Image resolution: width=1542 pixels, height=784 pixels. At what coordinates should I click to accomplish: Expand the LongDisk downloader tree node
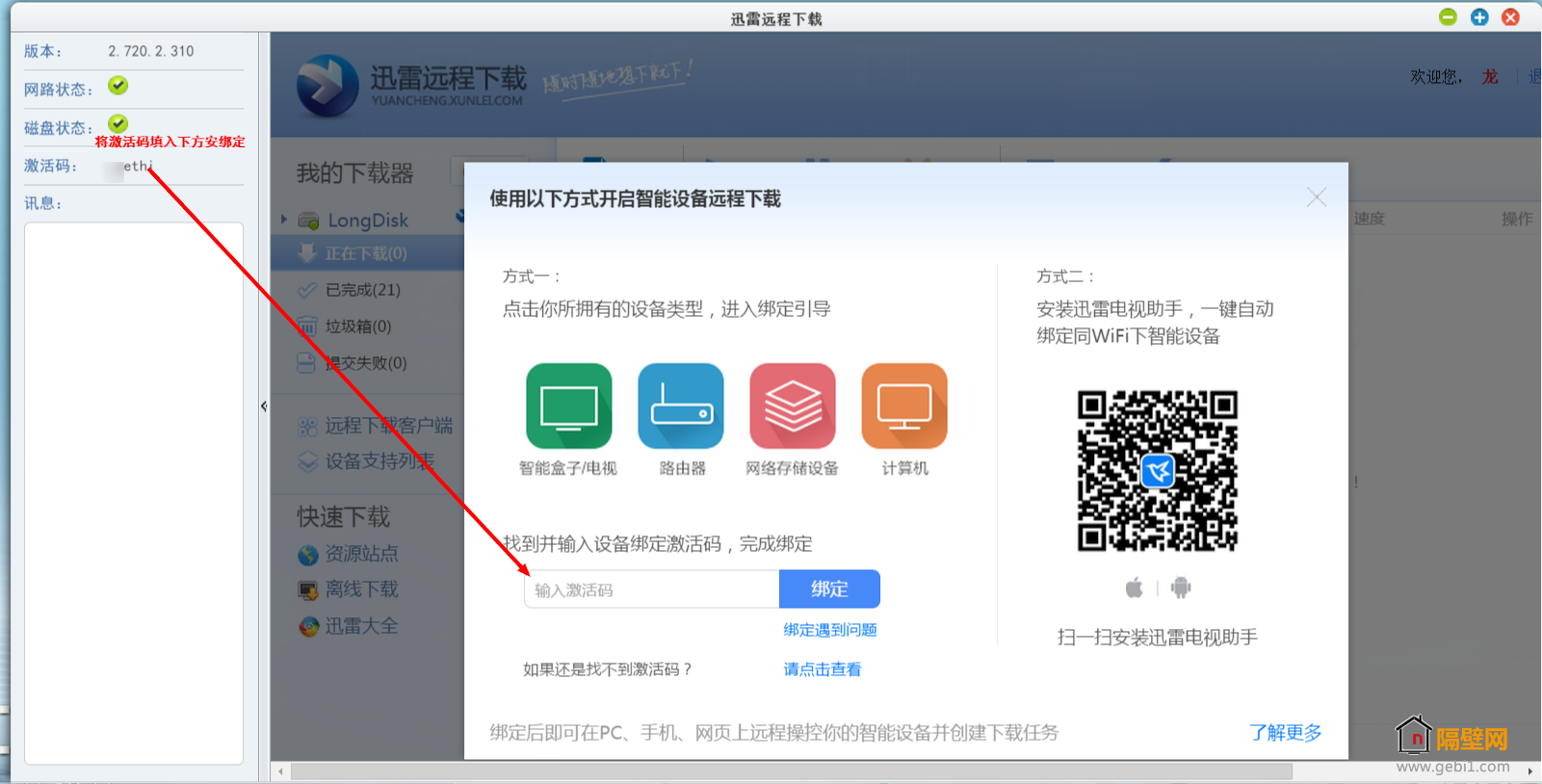point(284,220)
